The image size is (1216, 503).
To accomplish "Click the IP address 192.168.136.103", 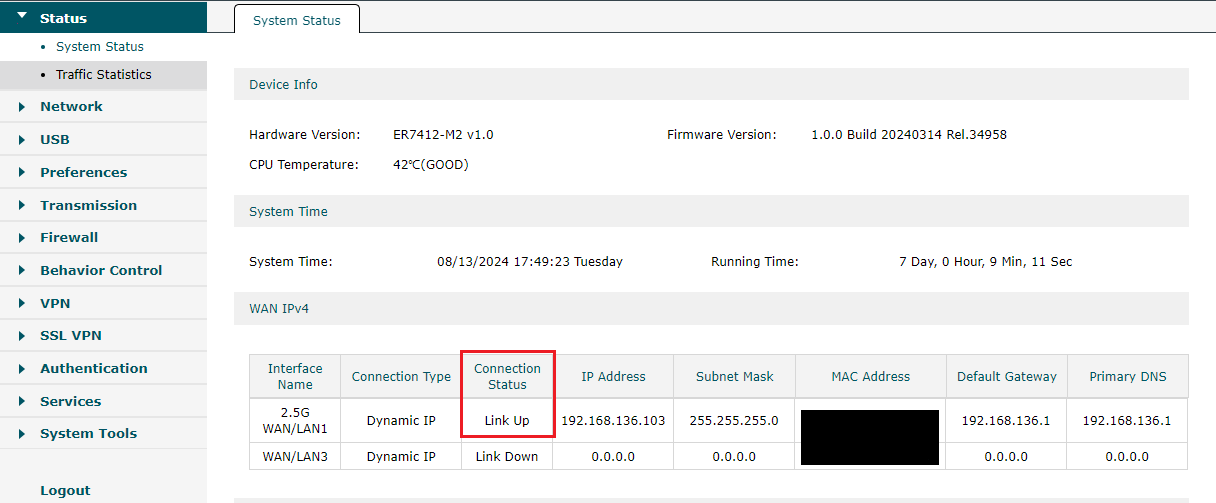I will pyautogui.click(x=613, y=421).
